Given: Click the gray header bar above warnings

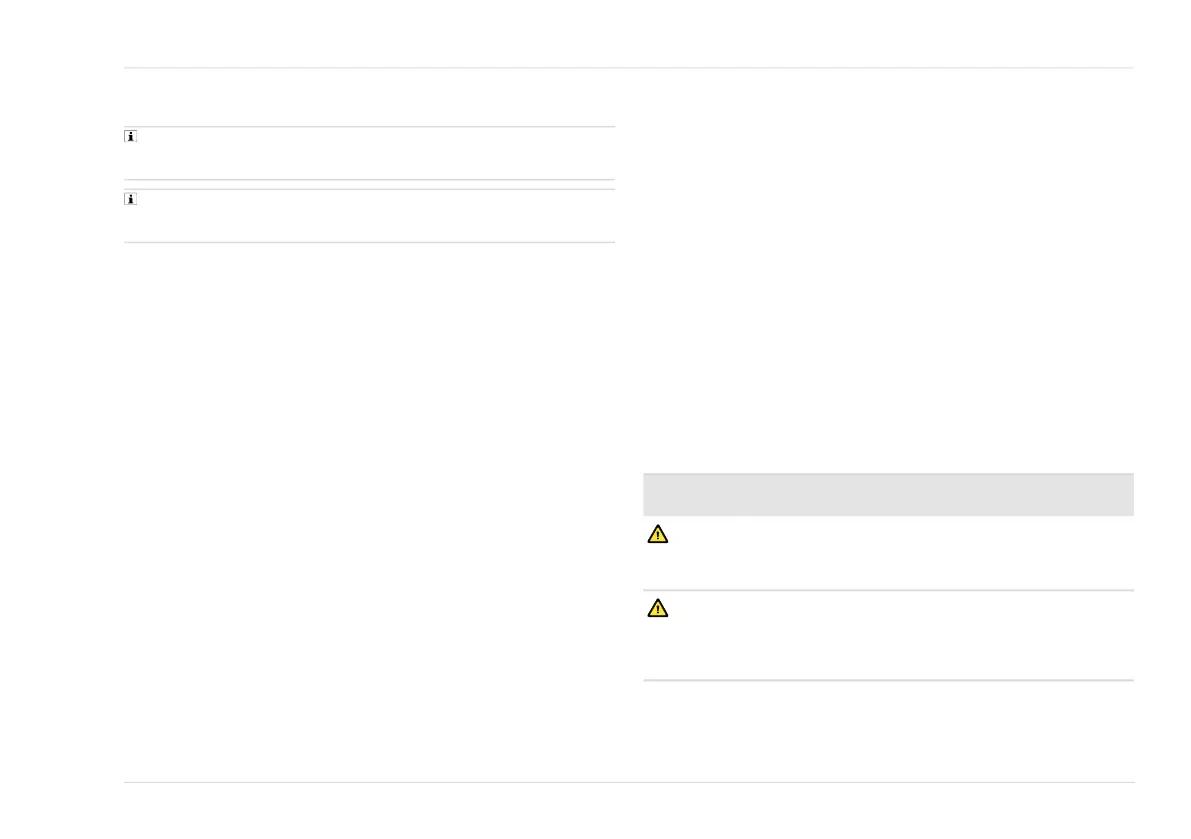Looking at the screenshot, I should [x=888, y=494].
